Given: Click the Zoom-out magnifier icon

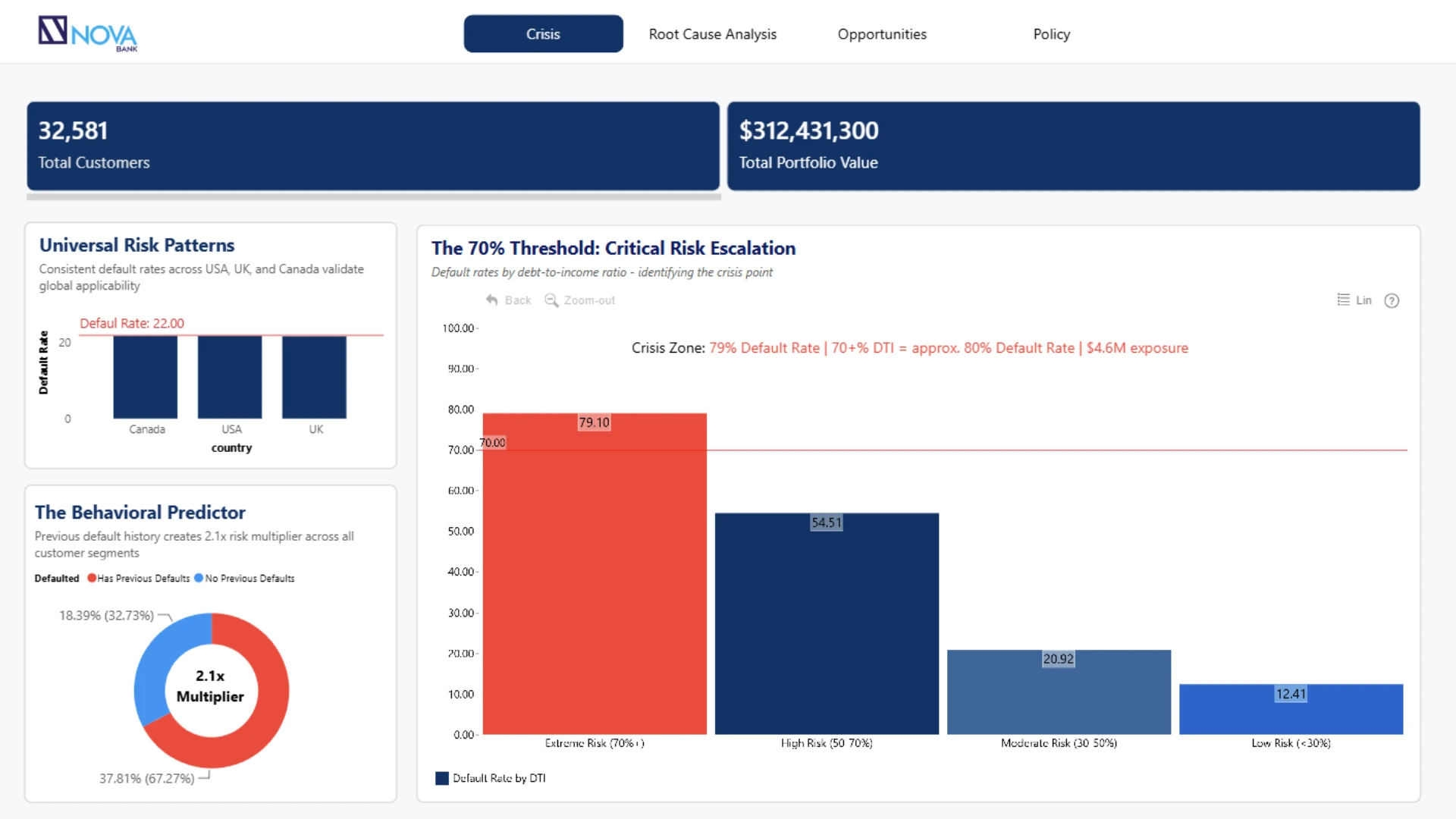Looking at the screenshot, I should coord(551,300).
